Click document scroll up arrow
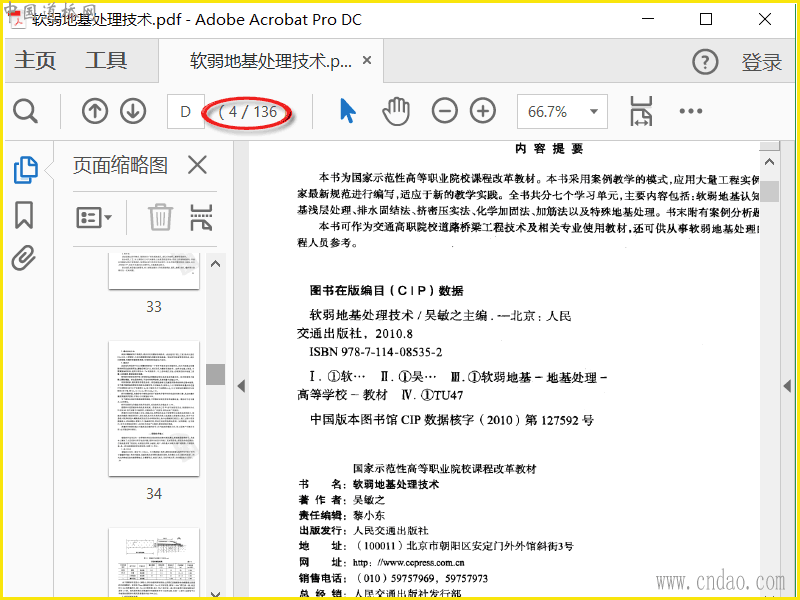This screenshot has width=800, height=600. [769, 162]
